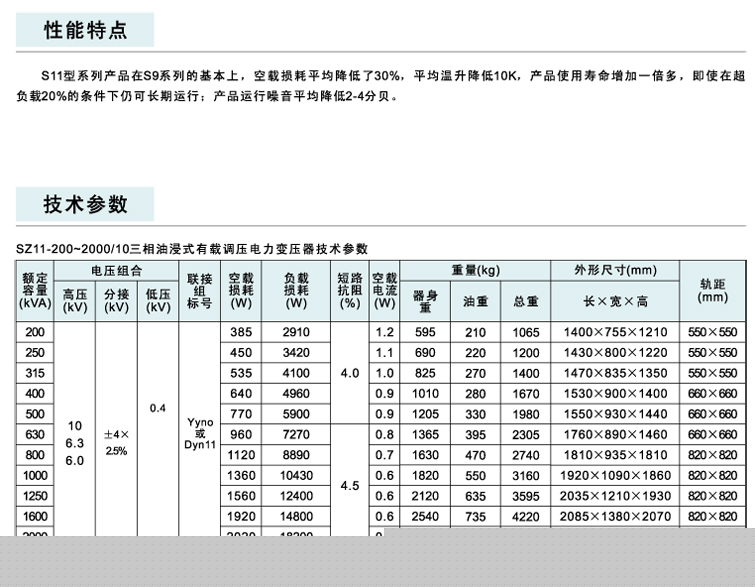Click the 重量(kg) group header
The image size is (755, 587).
coord(475,271)
